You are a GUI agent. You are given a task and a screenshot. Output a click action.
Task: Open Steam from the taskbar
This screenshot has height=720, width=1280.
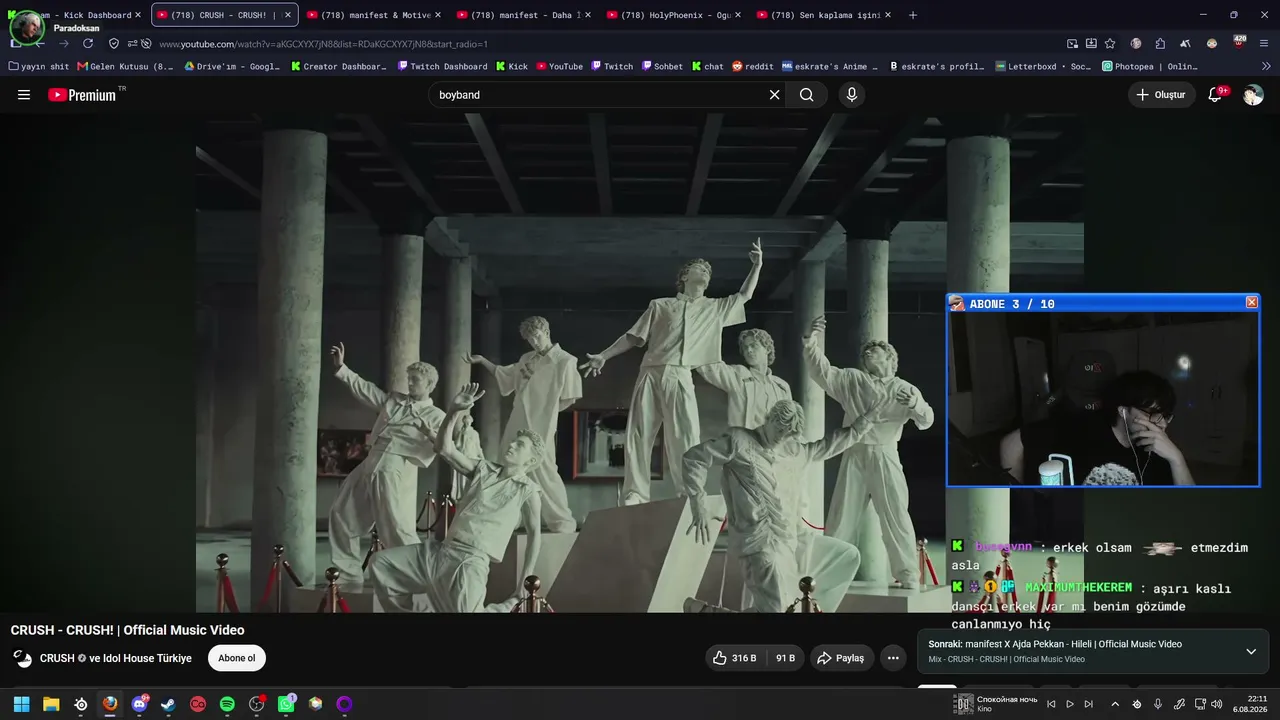pos(168,704)
